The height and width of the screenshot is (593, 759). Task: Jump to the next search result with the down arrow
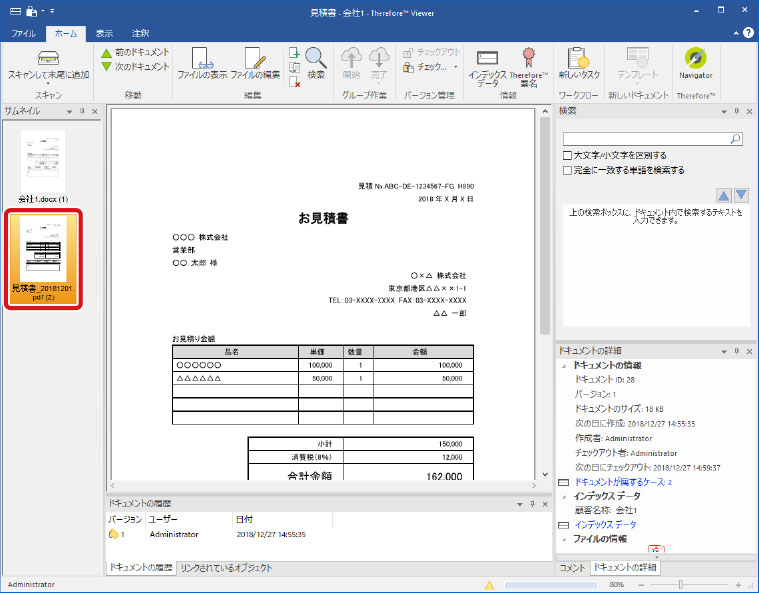741,195
